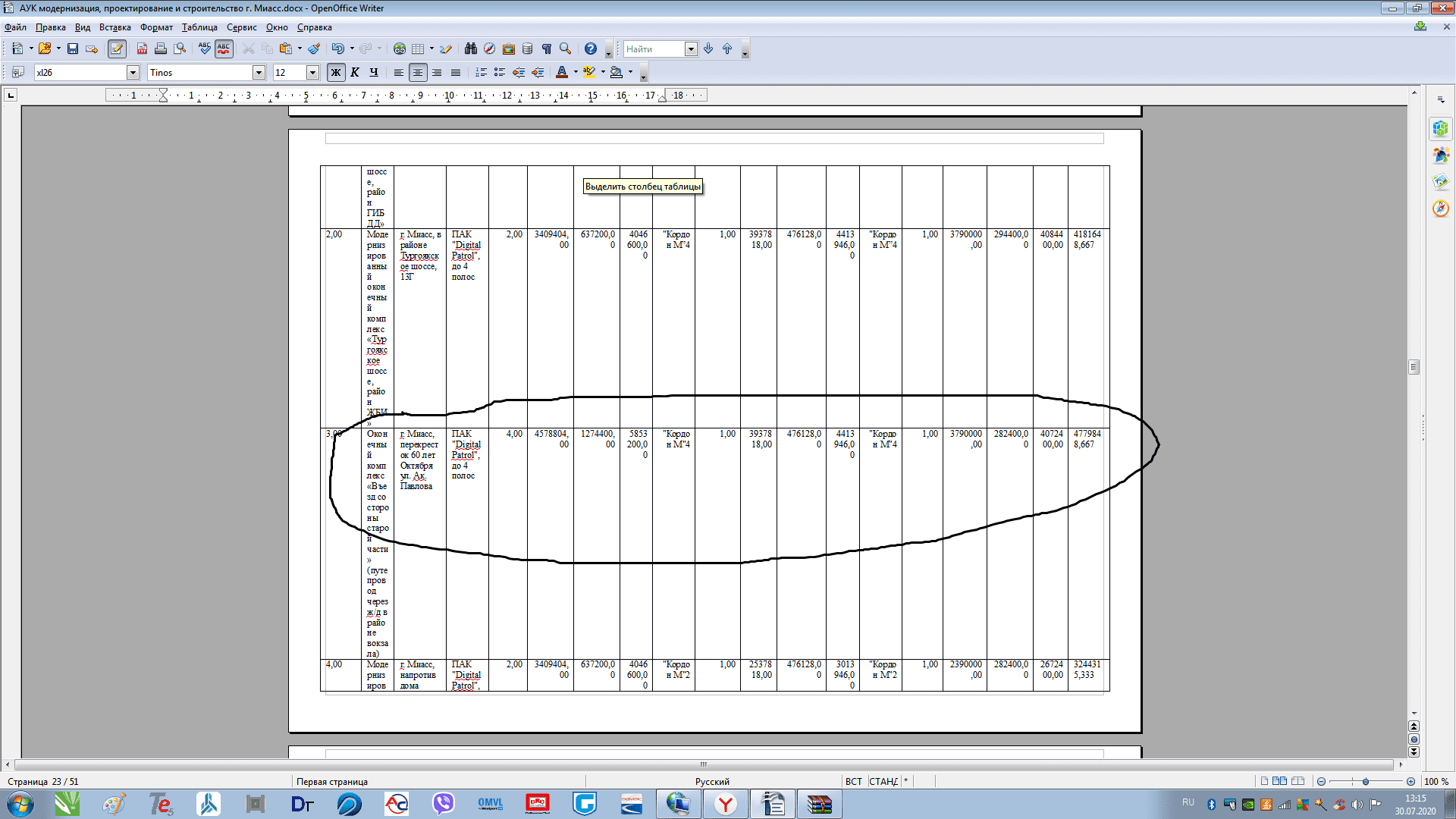Open the Сервис menu
Screen dimensions: 1456x819
[241, 27]
